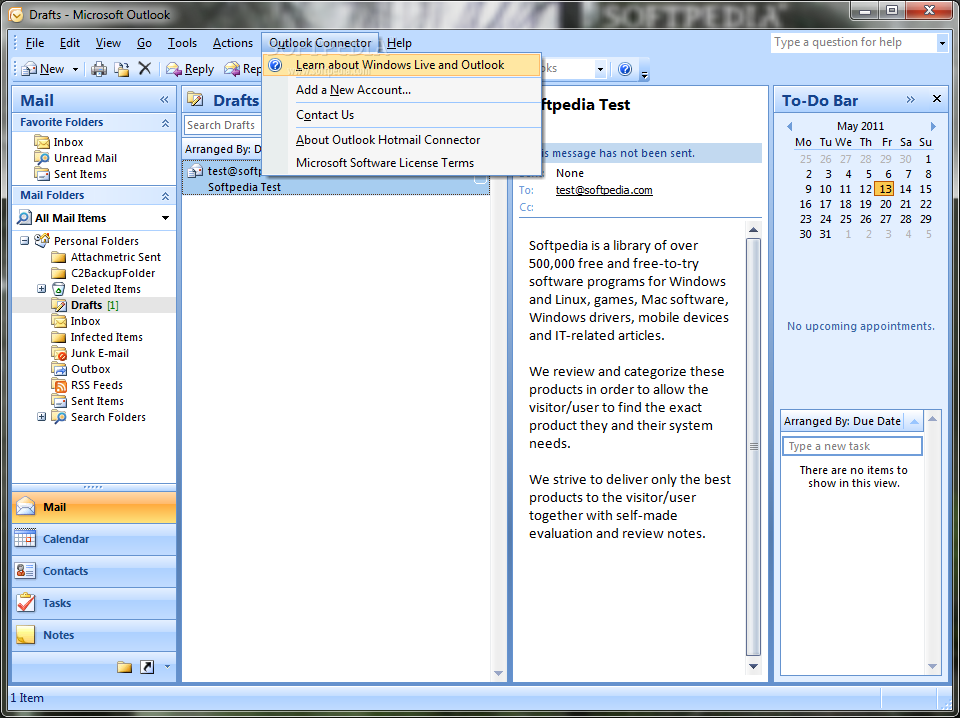
Task: Go to next month in calendar
Action: [933, 126]
